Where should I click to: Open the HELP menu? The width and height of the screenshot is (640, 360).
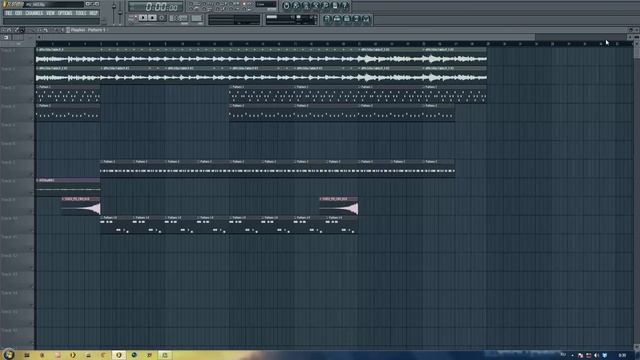click(x=93, y=13)
